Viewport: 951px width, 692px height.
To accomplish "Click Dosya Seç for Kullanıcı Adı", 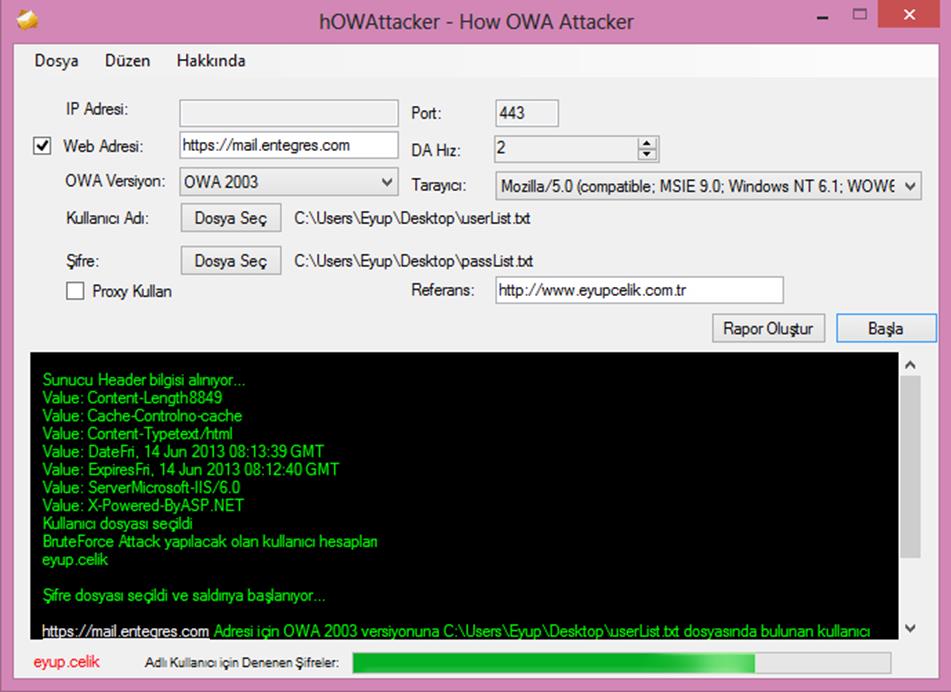I will coord(231,218).
